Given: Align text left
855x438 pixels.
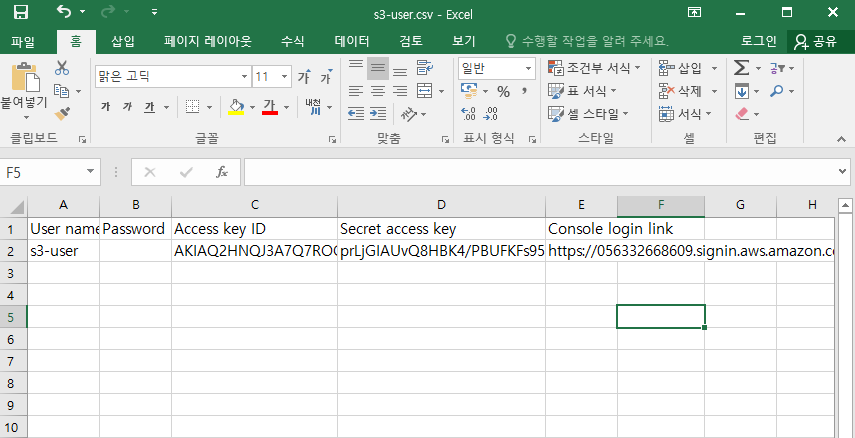Looking at the screenshot, I should point(356,91).
